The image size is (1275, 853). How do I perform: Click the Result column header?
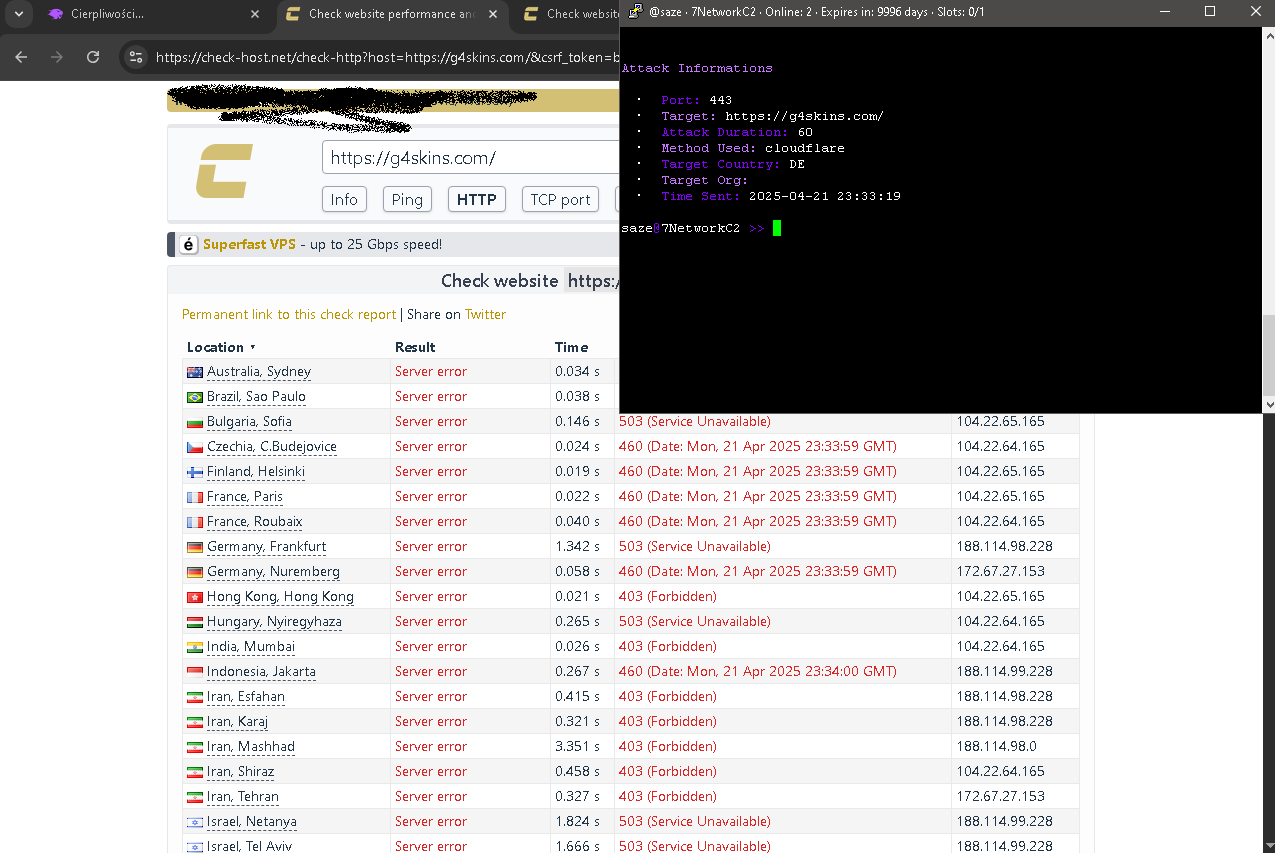(415, 347)
